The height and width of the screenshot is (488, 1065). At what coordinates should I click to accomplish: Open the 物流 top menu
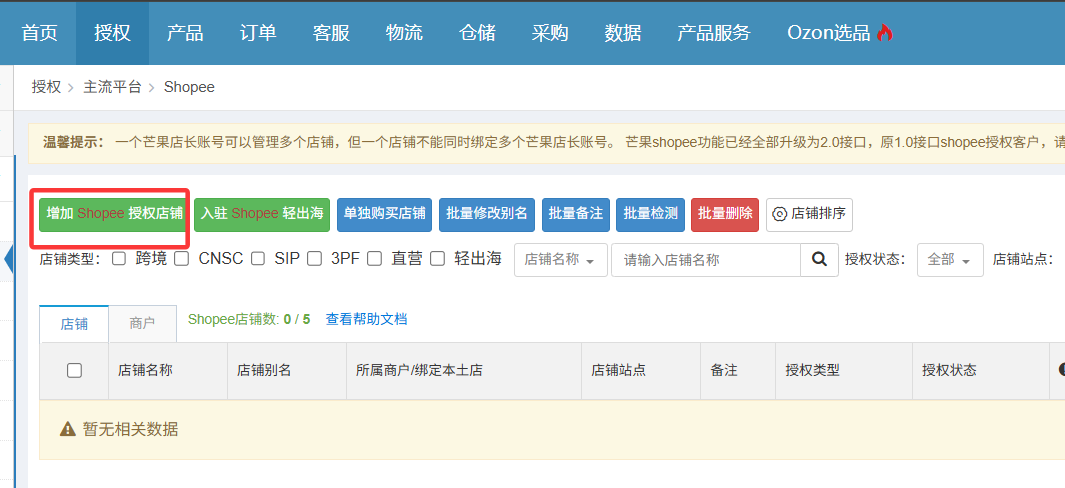(x=404, y=33)
